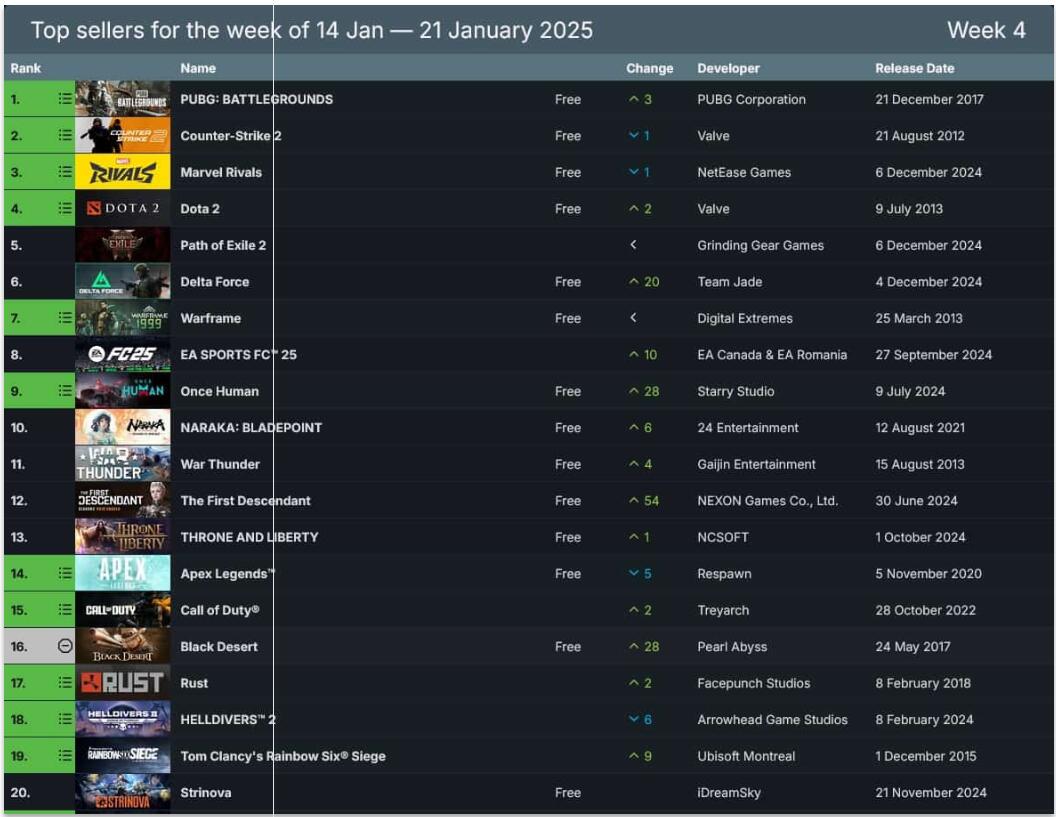Click developer PUBG Corporation

tap(752, 99)
